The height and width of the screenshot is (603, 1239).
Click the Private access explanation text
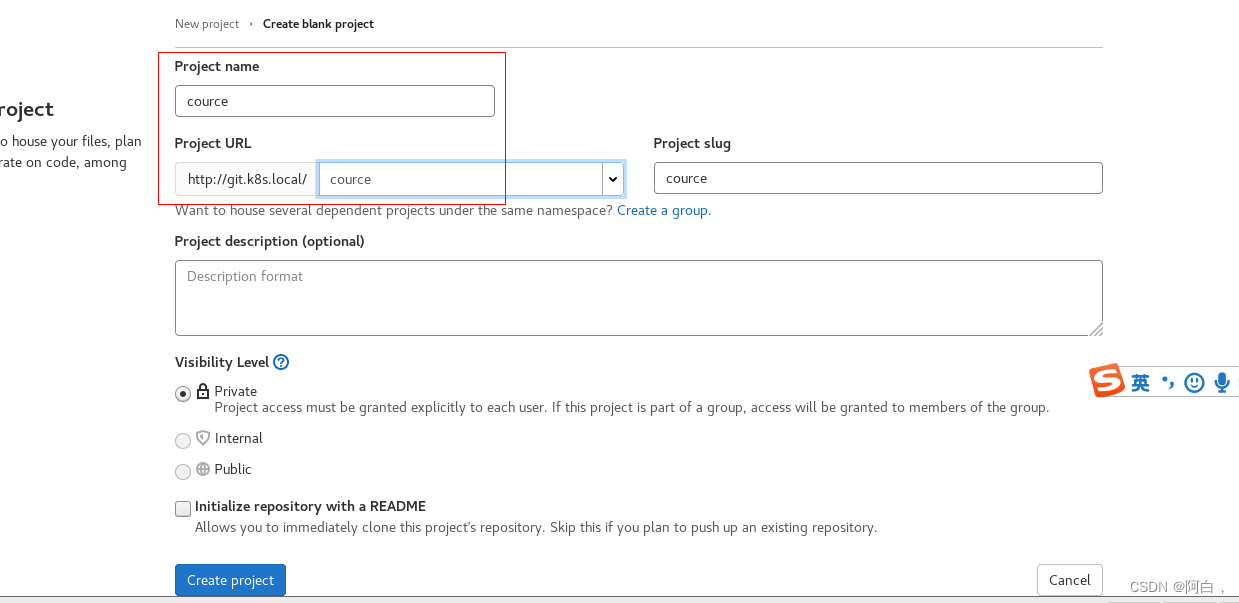tap(632, 408)
